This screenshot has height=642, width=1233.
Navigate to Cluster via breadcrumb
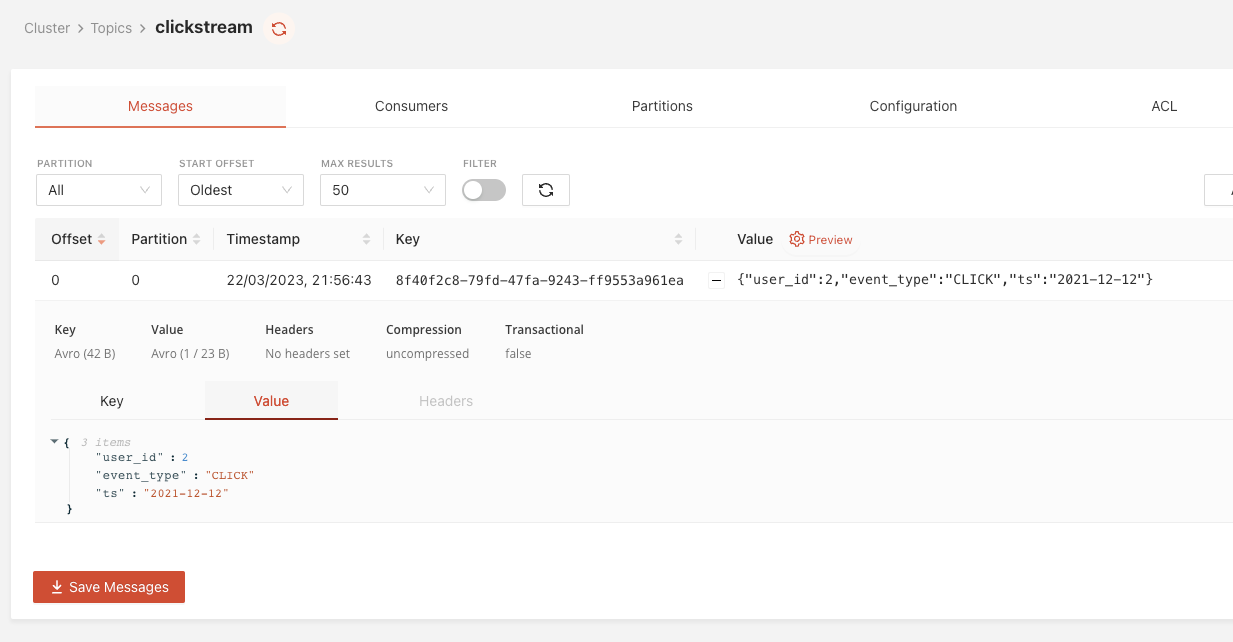click(46, 28)
